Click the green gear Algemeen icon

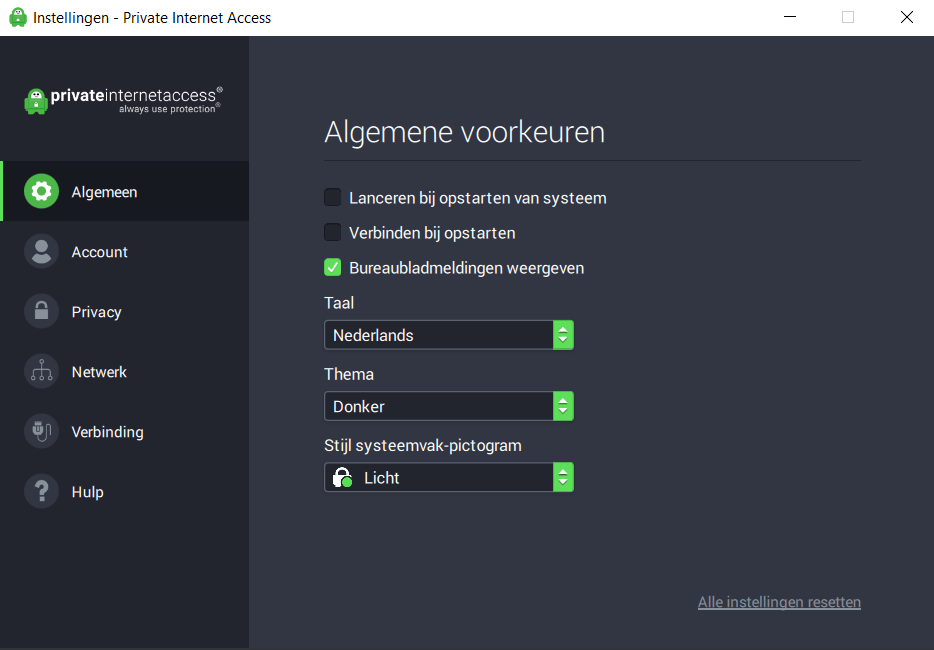click(x=41, y=191)
